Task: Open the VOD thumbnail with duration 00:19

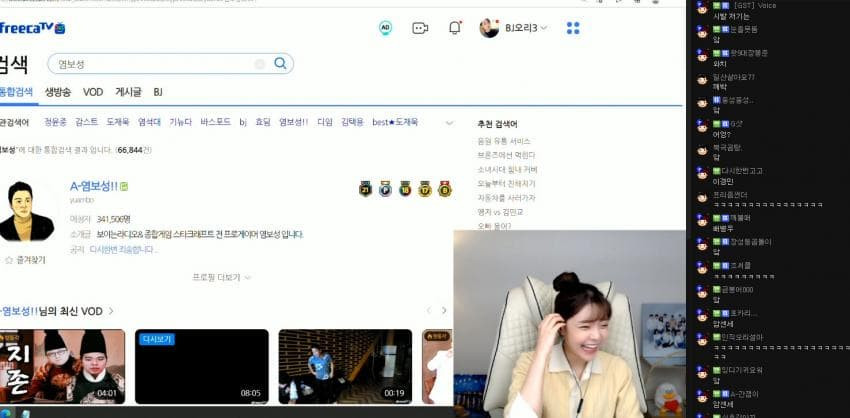Action: coord(345,366)
